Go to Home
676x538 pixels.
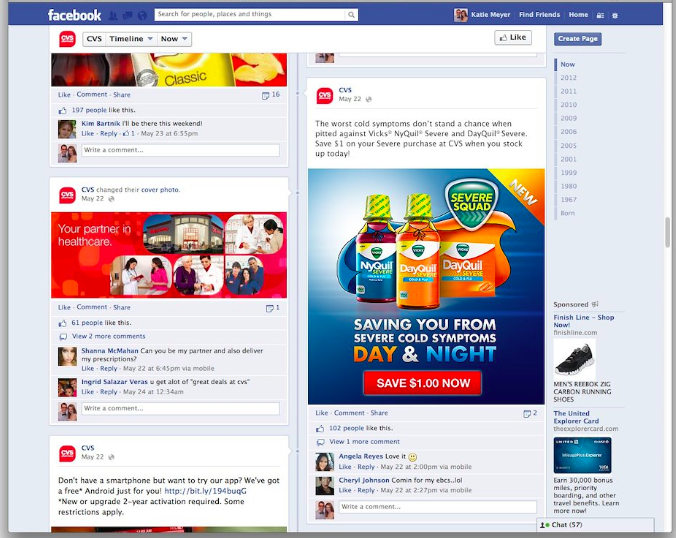coord(578,15)
